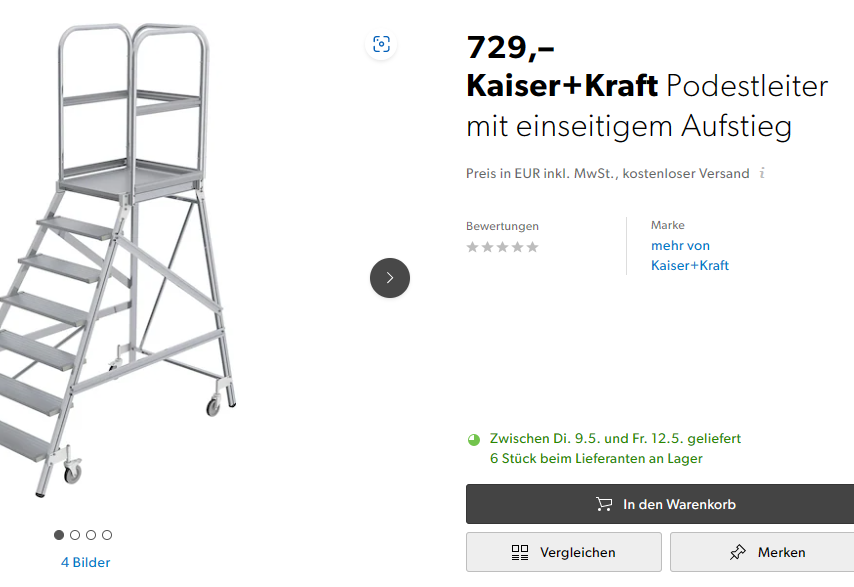854x587 pixels.
Task: Click the compare grid icon
Action: (520, 553)
